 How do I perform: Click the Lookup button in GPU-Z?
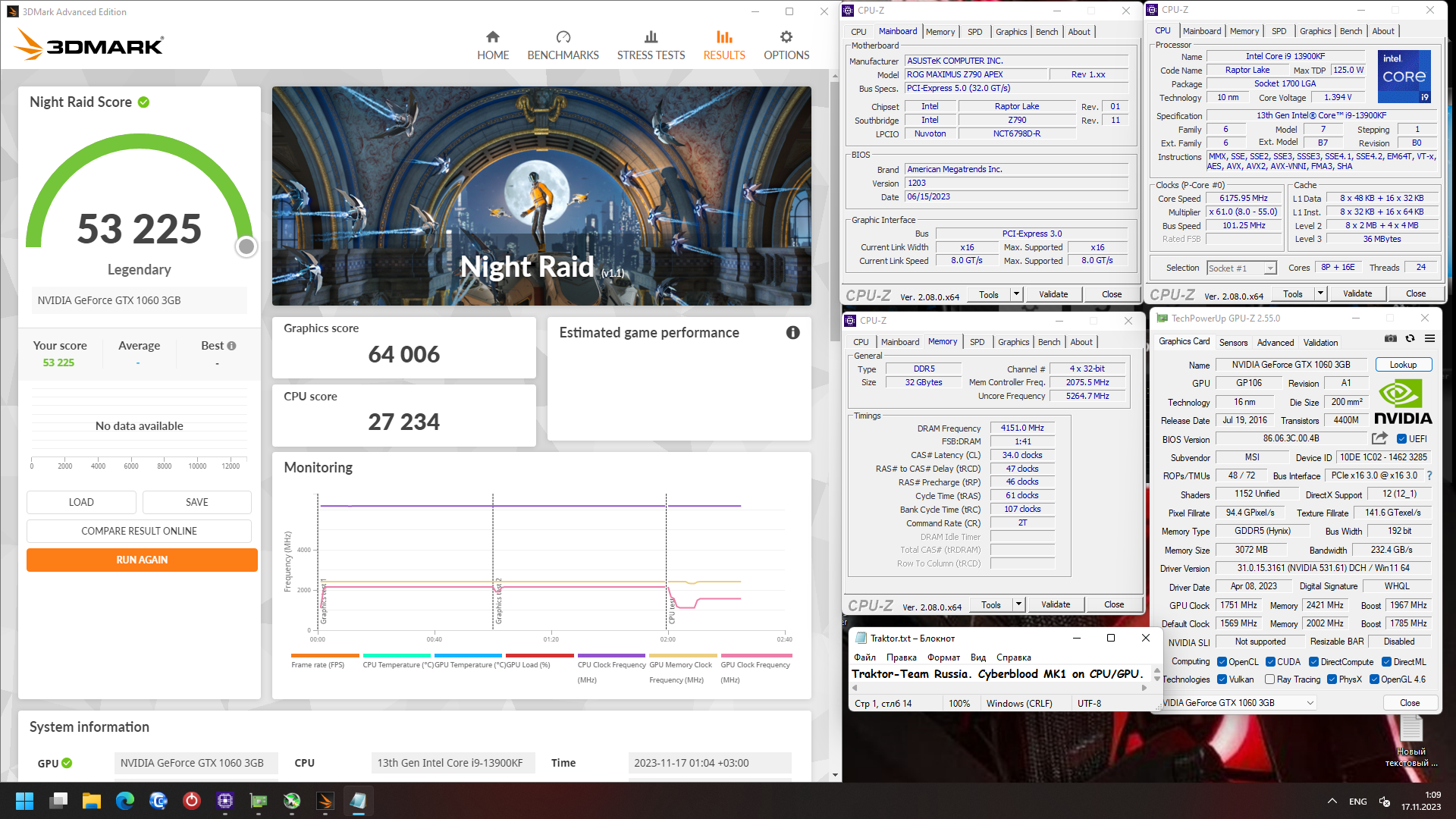[1403, 365]
